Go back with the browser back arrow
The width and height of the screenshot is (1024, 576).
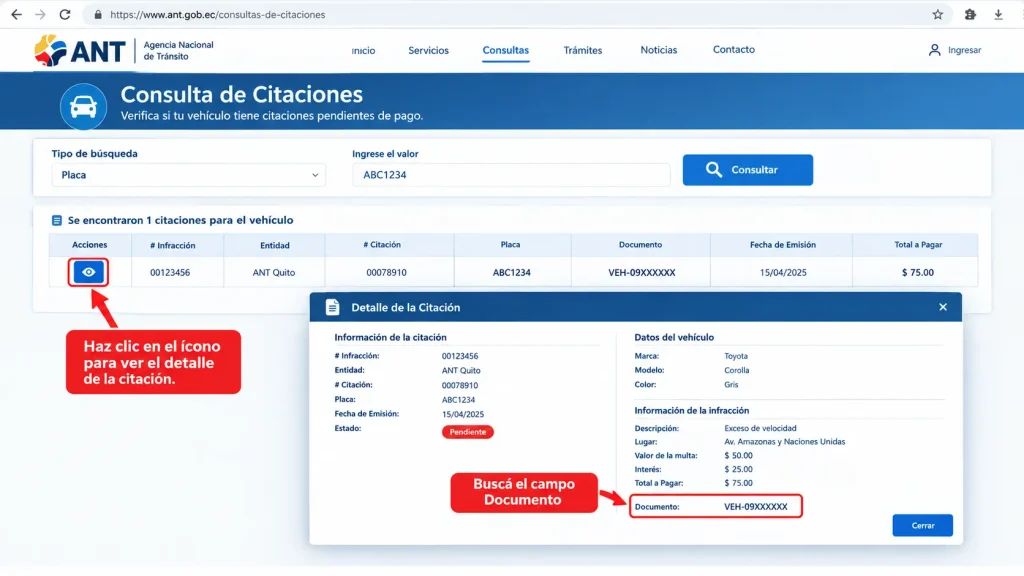pos(16,14)
